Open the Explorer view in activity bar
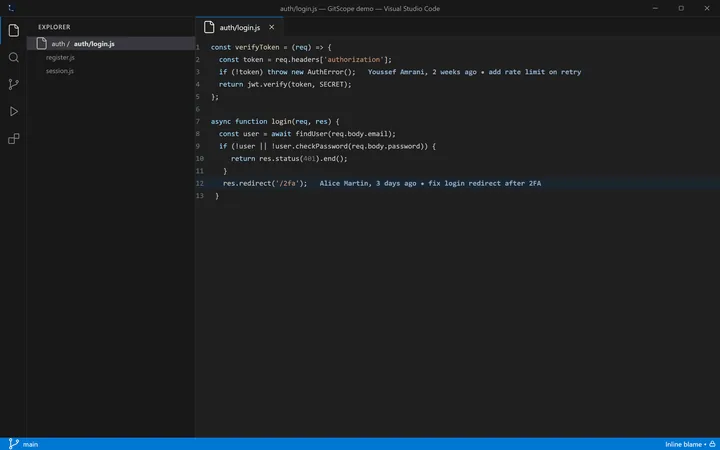The width and height of the screenshot is (720, 450). point(14,31)
